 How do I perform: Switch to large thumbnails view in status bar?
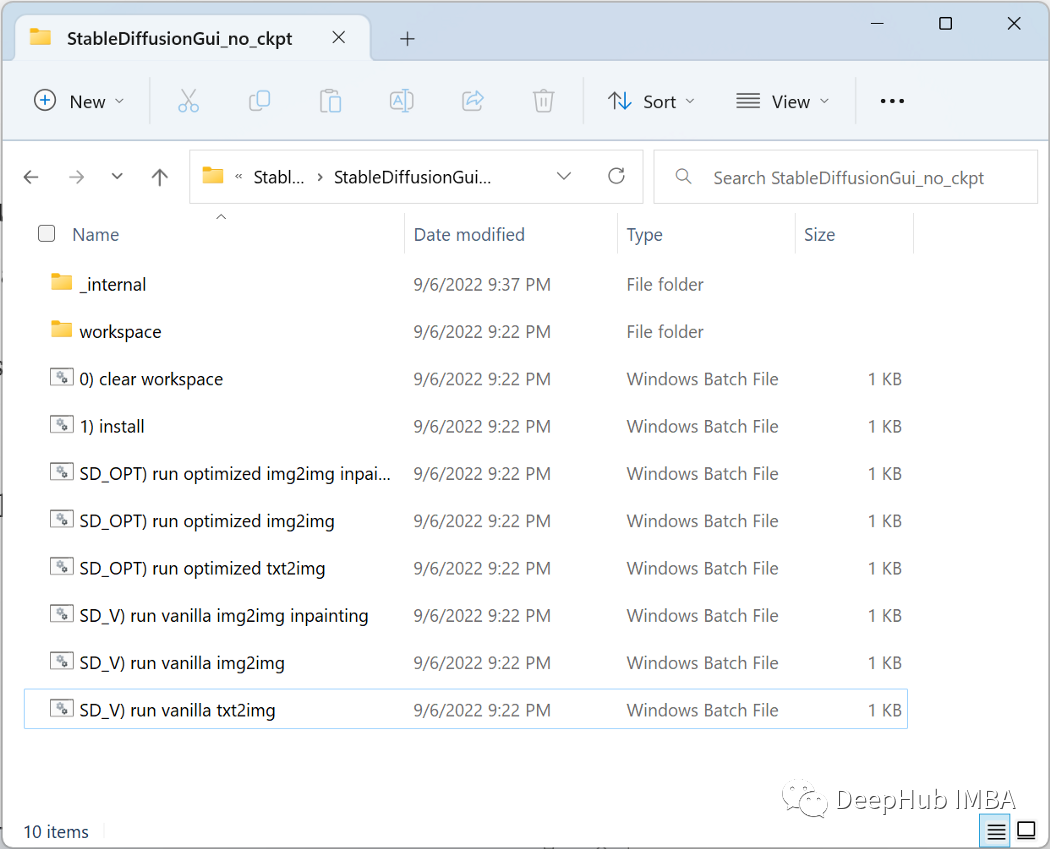click(x=1026, y=830)
